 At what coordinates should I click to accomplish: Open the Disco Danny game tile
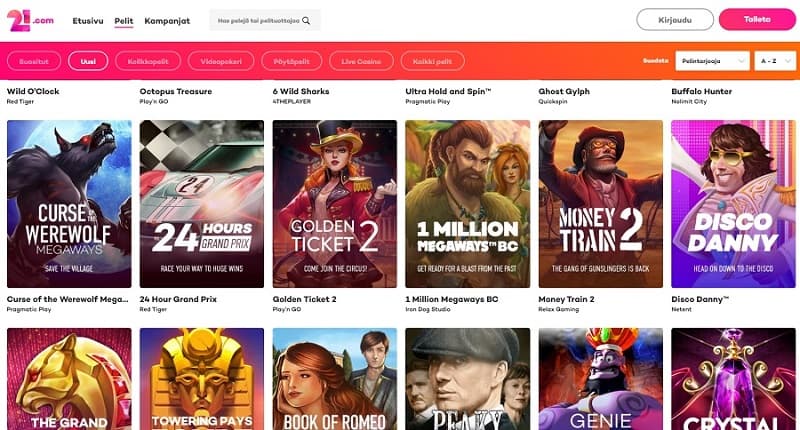(733, 204)
